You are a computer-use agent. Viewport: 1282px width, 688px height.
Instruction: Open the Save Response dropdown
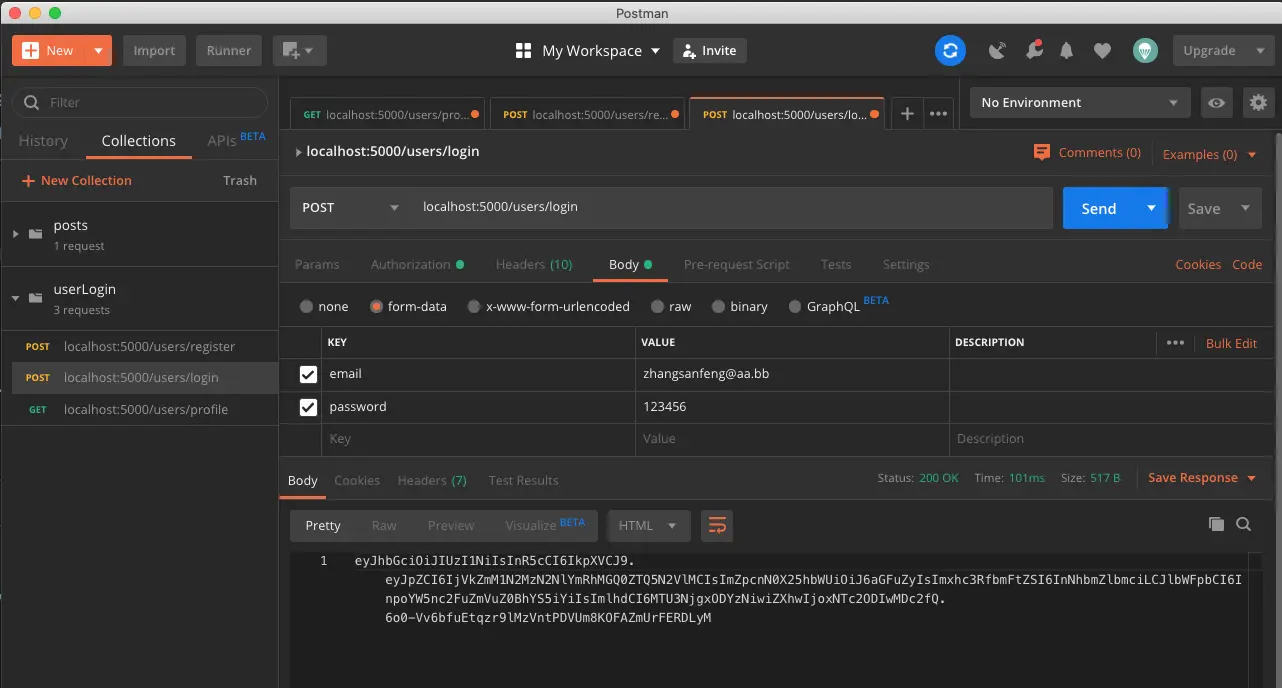[1202, 478]
